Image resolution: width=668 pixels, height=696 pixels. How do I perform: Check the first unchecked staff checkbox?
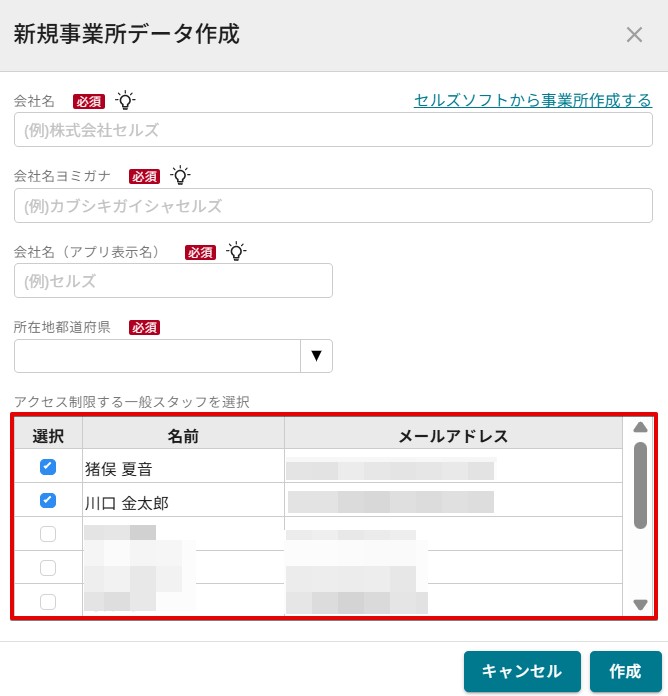point(48,534)
